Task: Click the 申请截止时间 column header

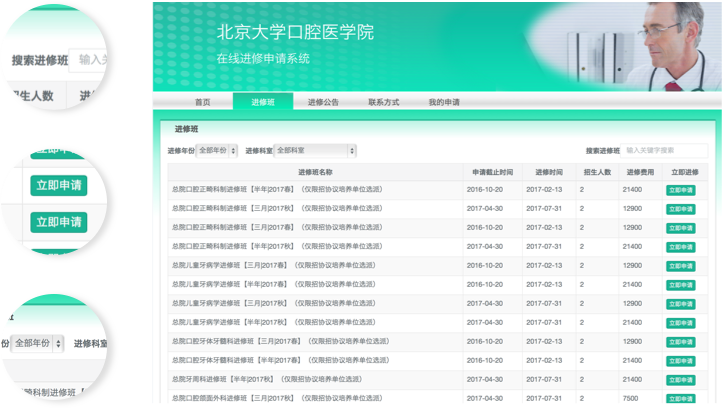Action: coord(492,172)
